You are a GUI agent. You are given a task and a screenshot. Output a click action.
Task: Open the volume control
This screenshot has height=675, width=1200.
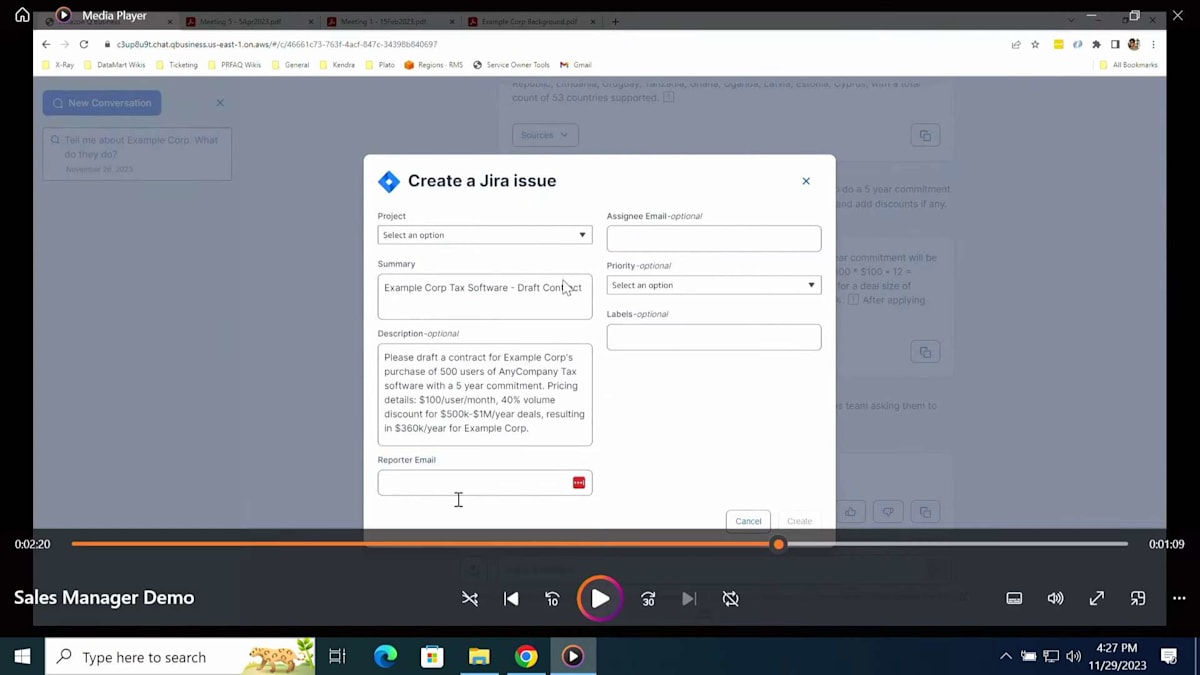[1055, 598]
